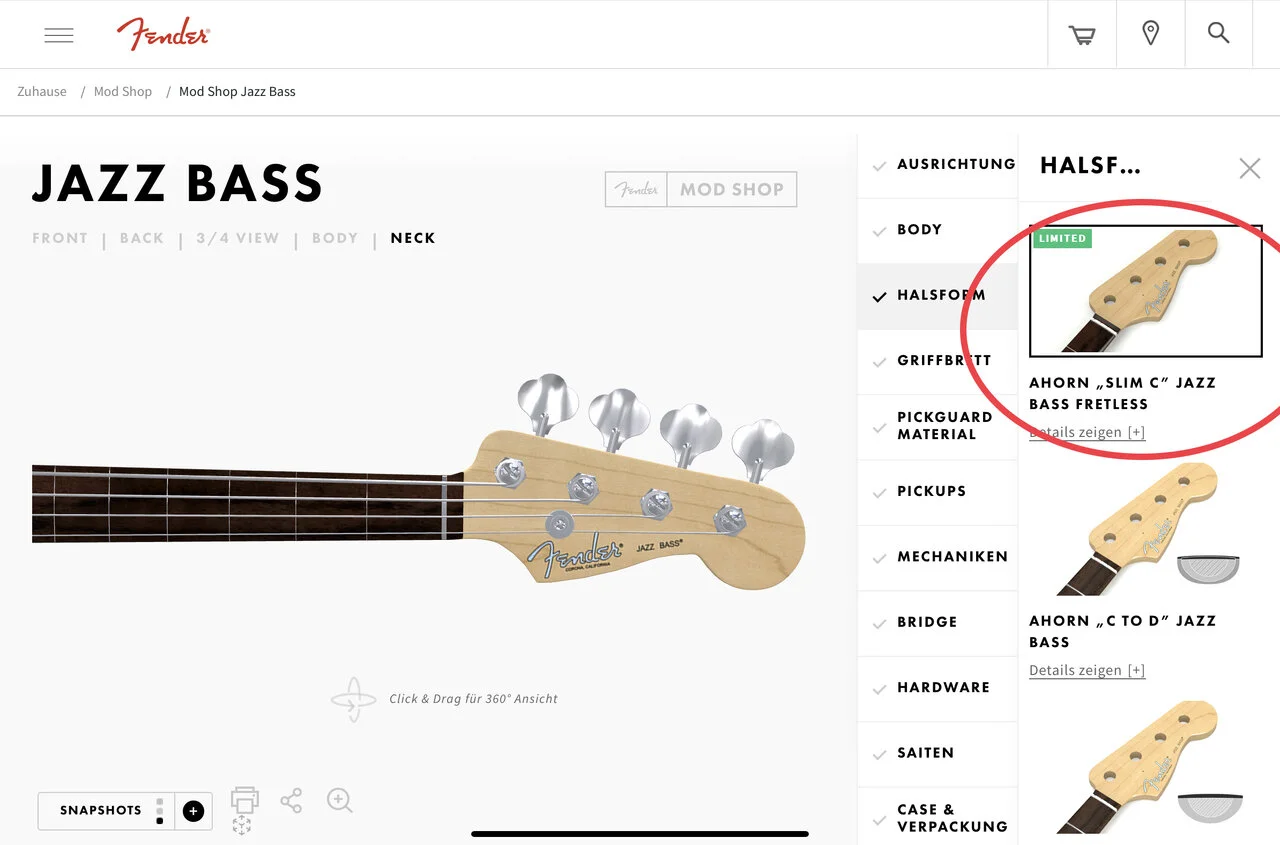The width and height of the screenshot is (1280, 845).
Task: Add a new snapshot with plus button
Action: 193,811
